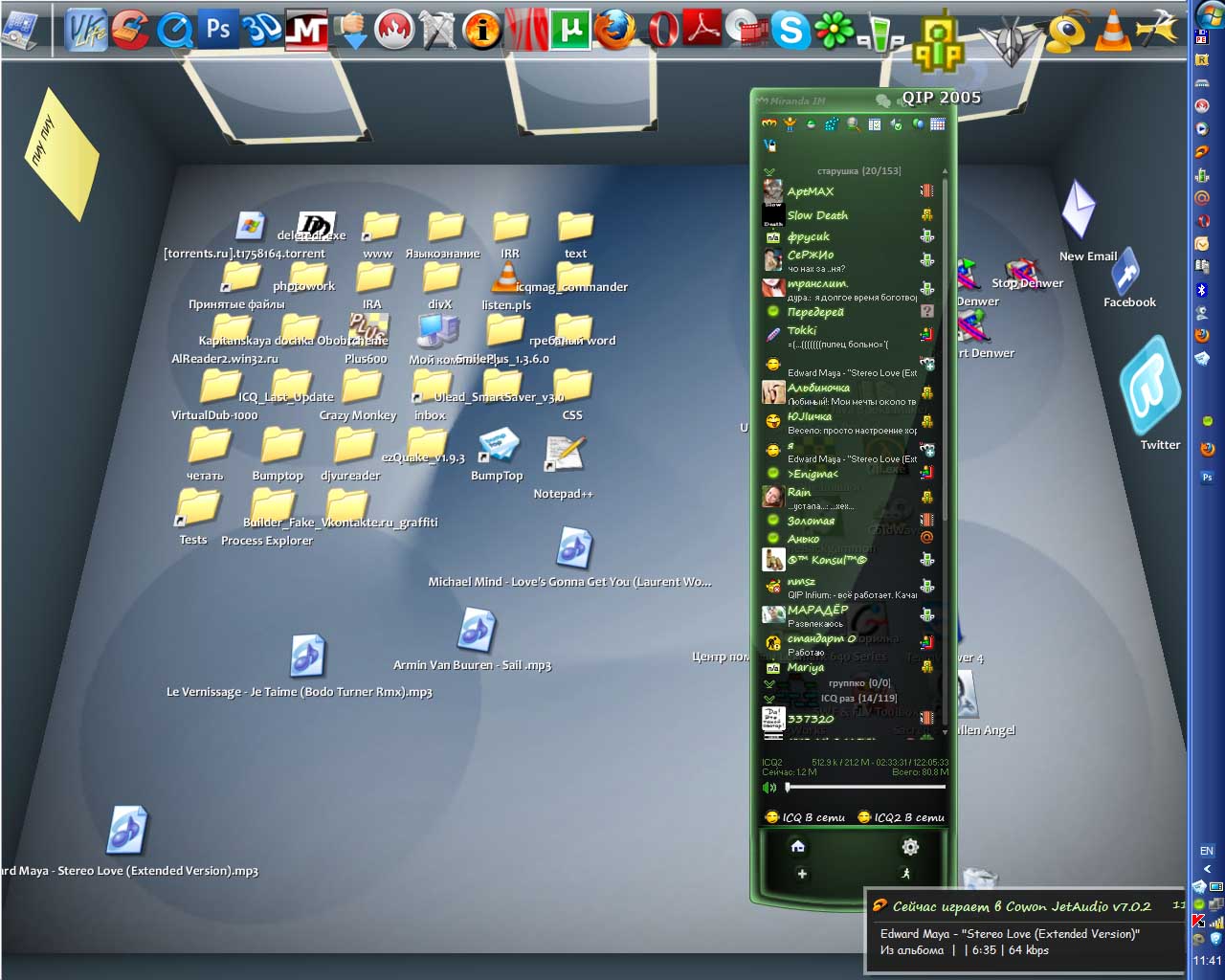Select contact 'Альбиночка' in contact list
The image size is (1225, 980).
point(818,388)
